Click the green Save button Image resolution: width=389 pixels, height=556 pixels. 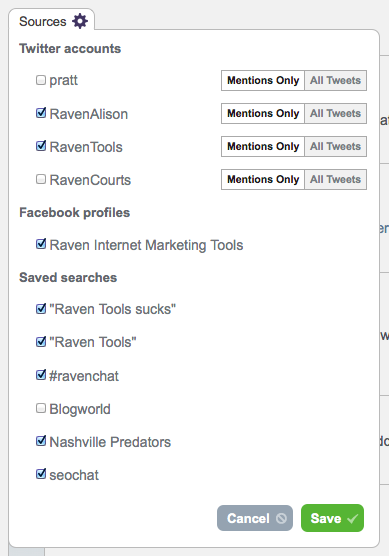[x=332, y=518]
